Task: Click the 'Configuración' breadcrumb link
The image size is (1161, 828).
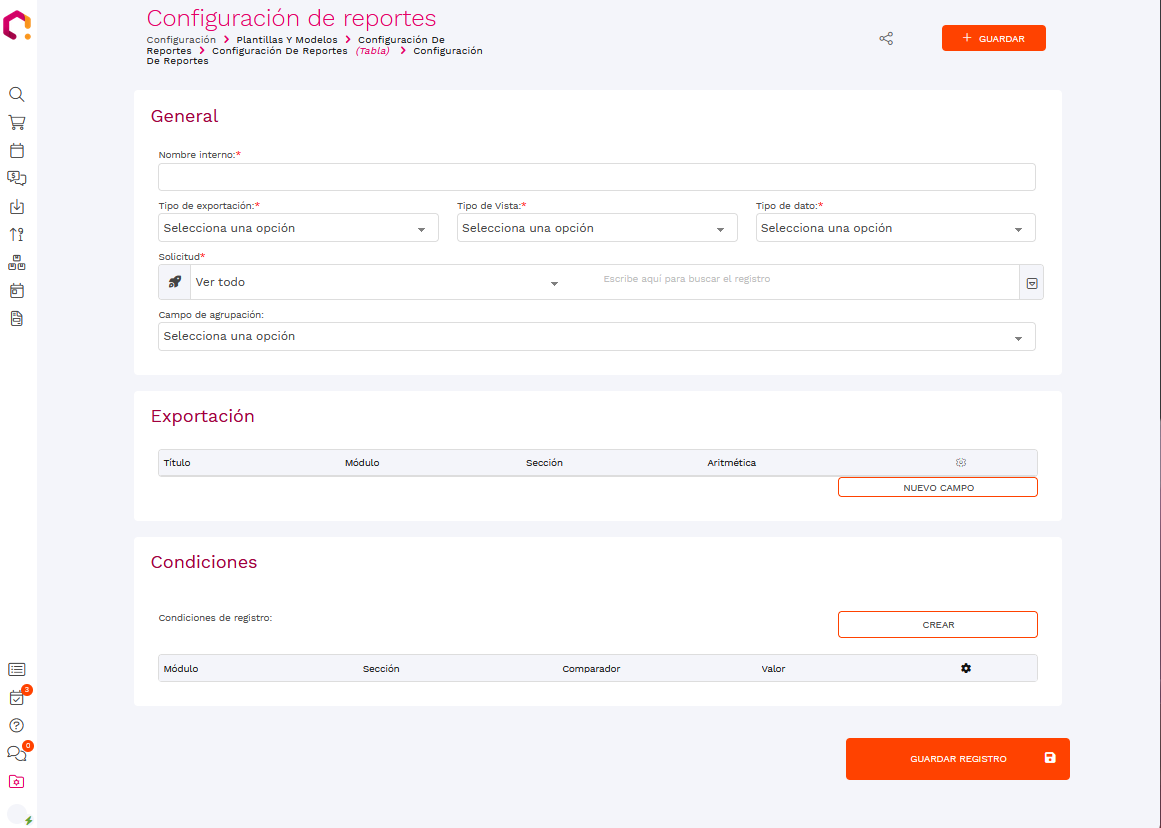Action: click(x=181, y=40)
